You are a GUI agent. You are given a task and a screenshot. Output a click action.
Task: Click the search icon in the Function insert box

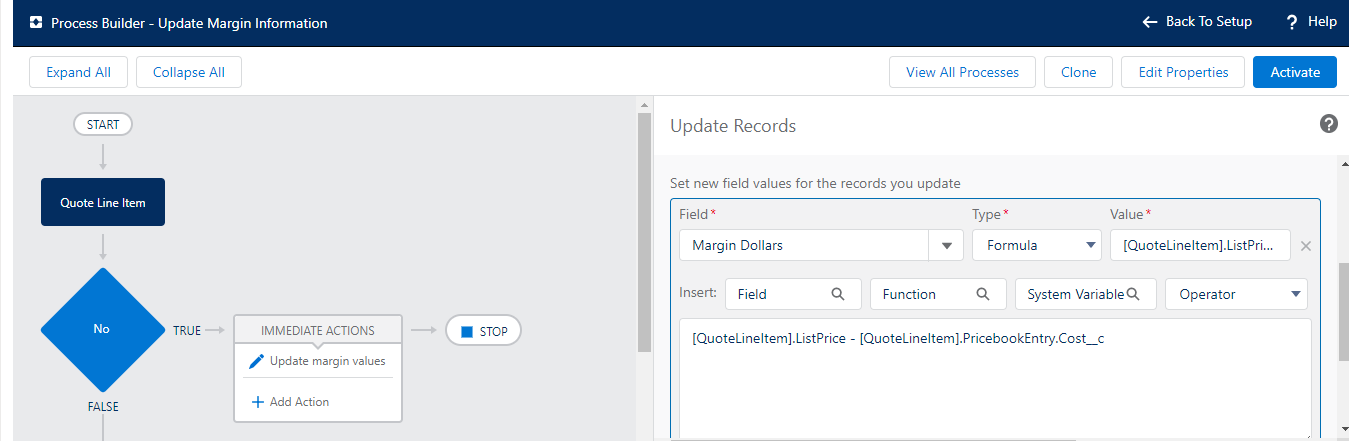pyautogui.click(x=983, y=294)
